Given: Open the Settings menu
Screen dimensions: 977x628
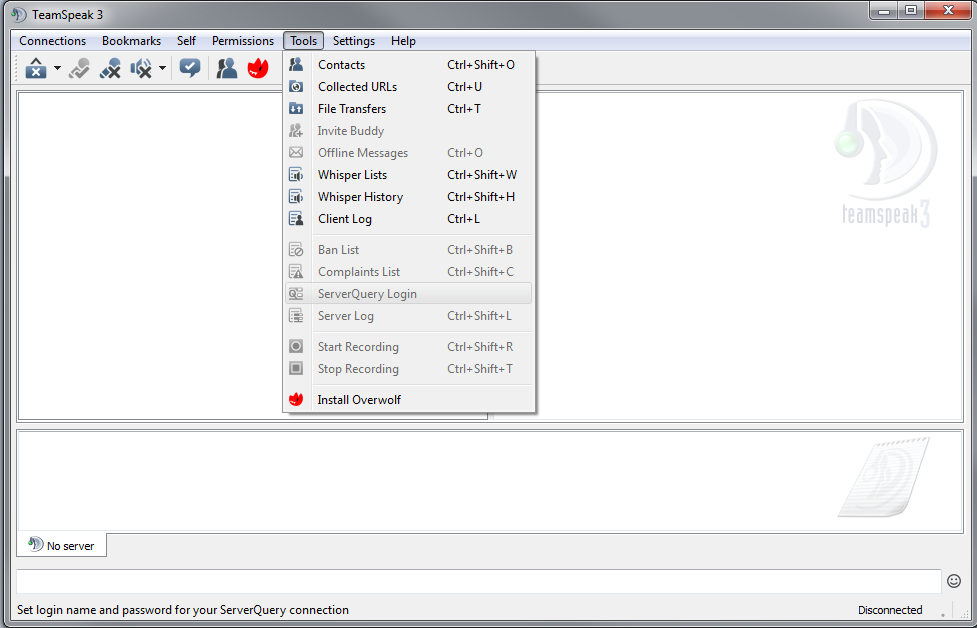Looking at the screenshot, I should [x=354, y=40].
